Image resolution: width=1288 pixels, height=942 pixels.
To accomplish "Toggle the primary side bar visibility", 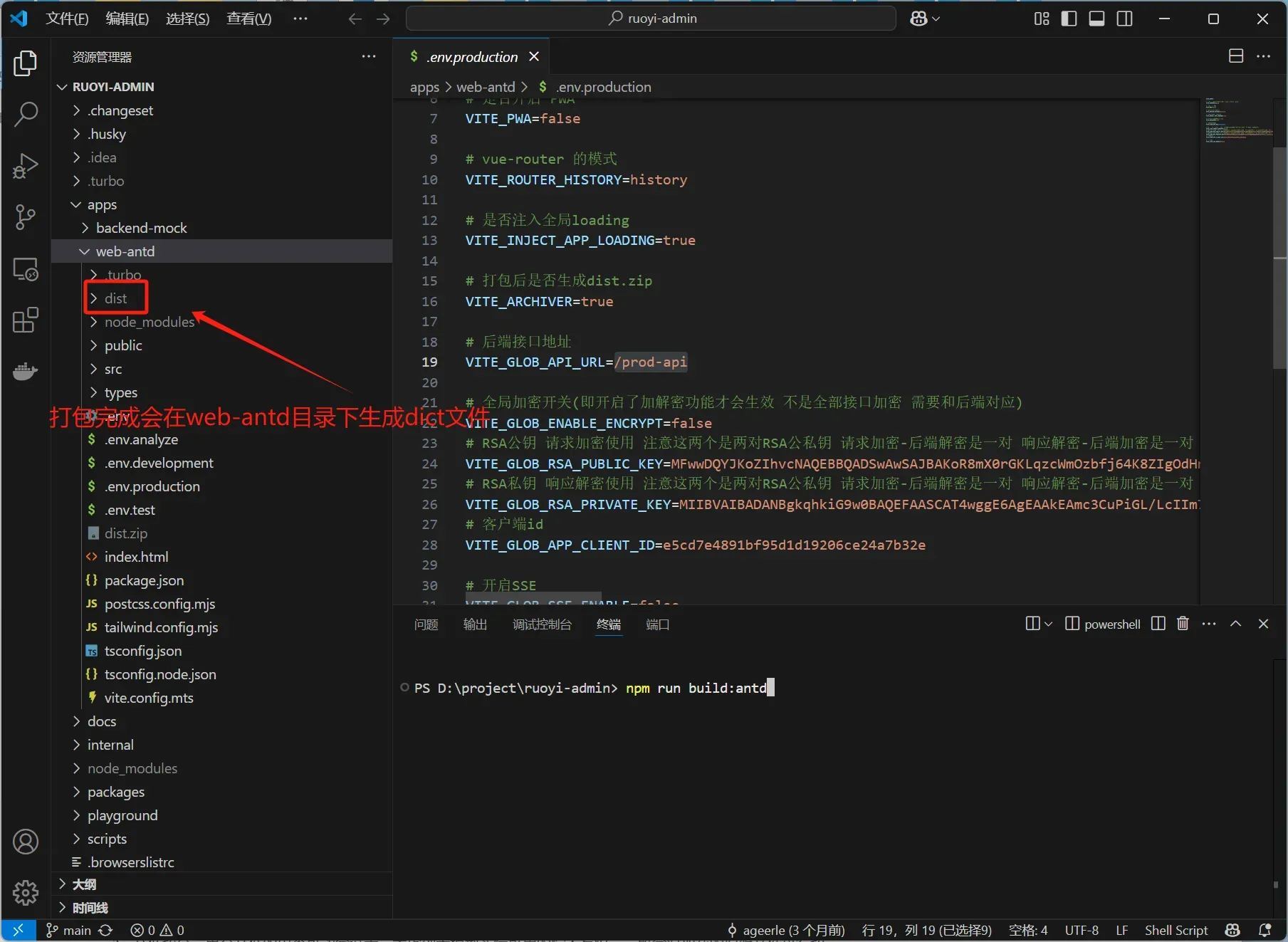I will click(1069, 19).
